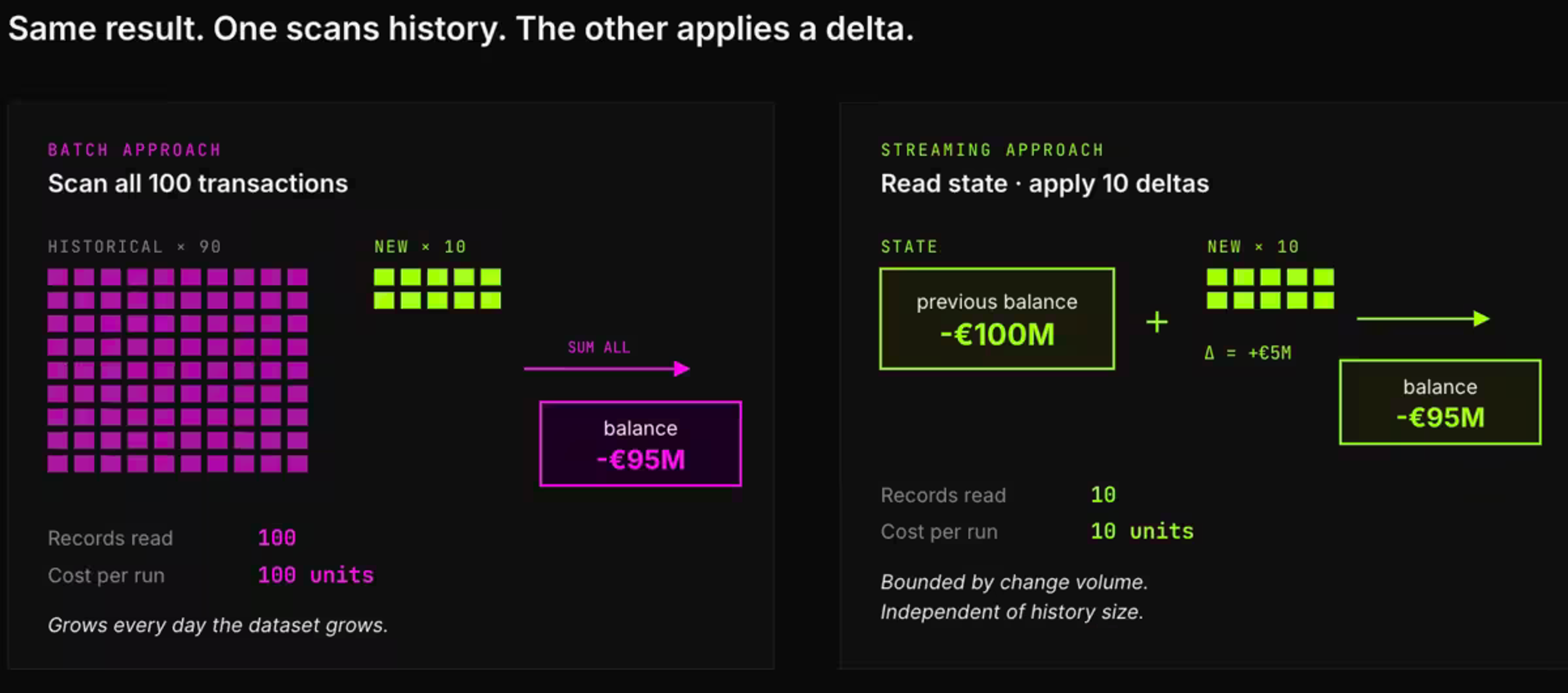Click the 'HISTORICAL × 90' label
Viewport: 1568px width, 693px height.
[x=134, y=247]
